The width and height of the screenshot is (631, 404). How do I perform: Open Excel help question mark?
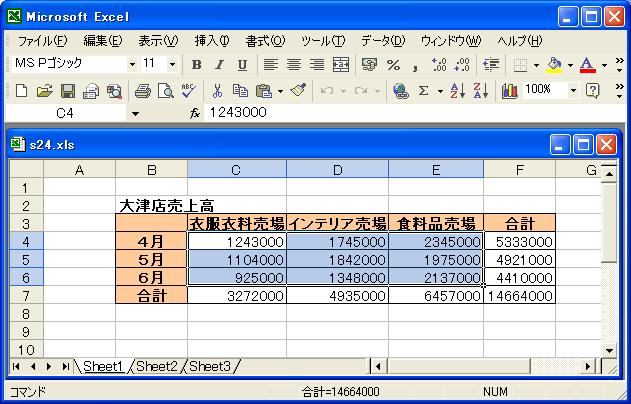pos(592,91)
